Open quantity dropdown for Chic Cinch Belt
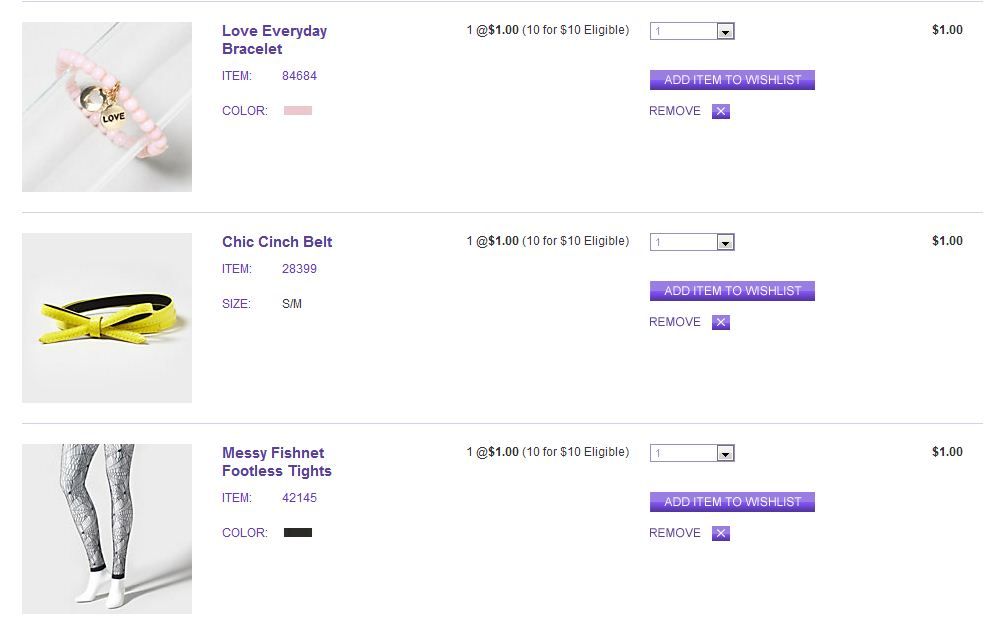Image resolution: width=1003 pixels, height=634 pixels. [726, 243]
